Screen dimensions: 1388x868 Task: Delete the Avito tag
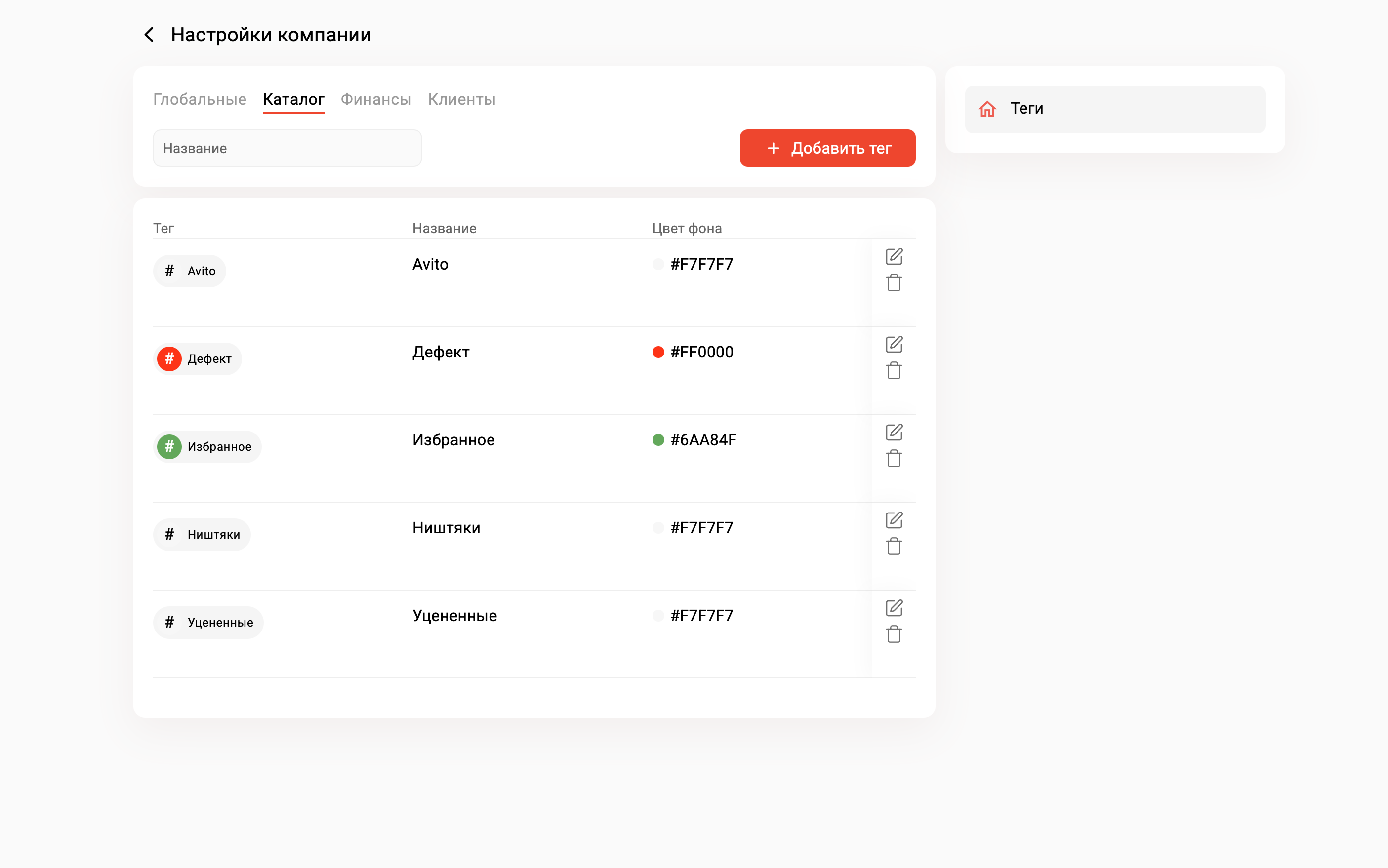click(894, 283)
